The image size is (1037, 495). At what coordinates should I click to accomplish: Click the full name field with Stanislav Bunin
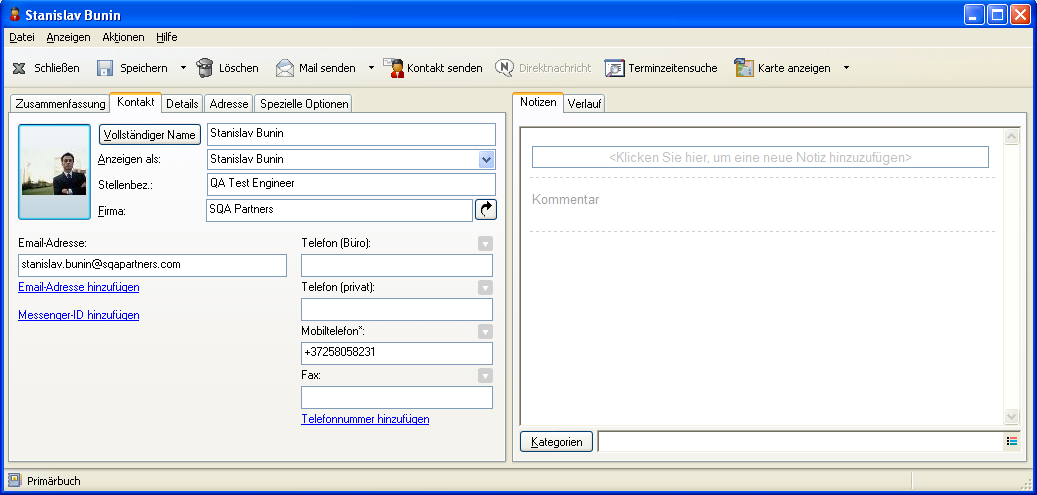pos(351,134)
